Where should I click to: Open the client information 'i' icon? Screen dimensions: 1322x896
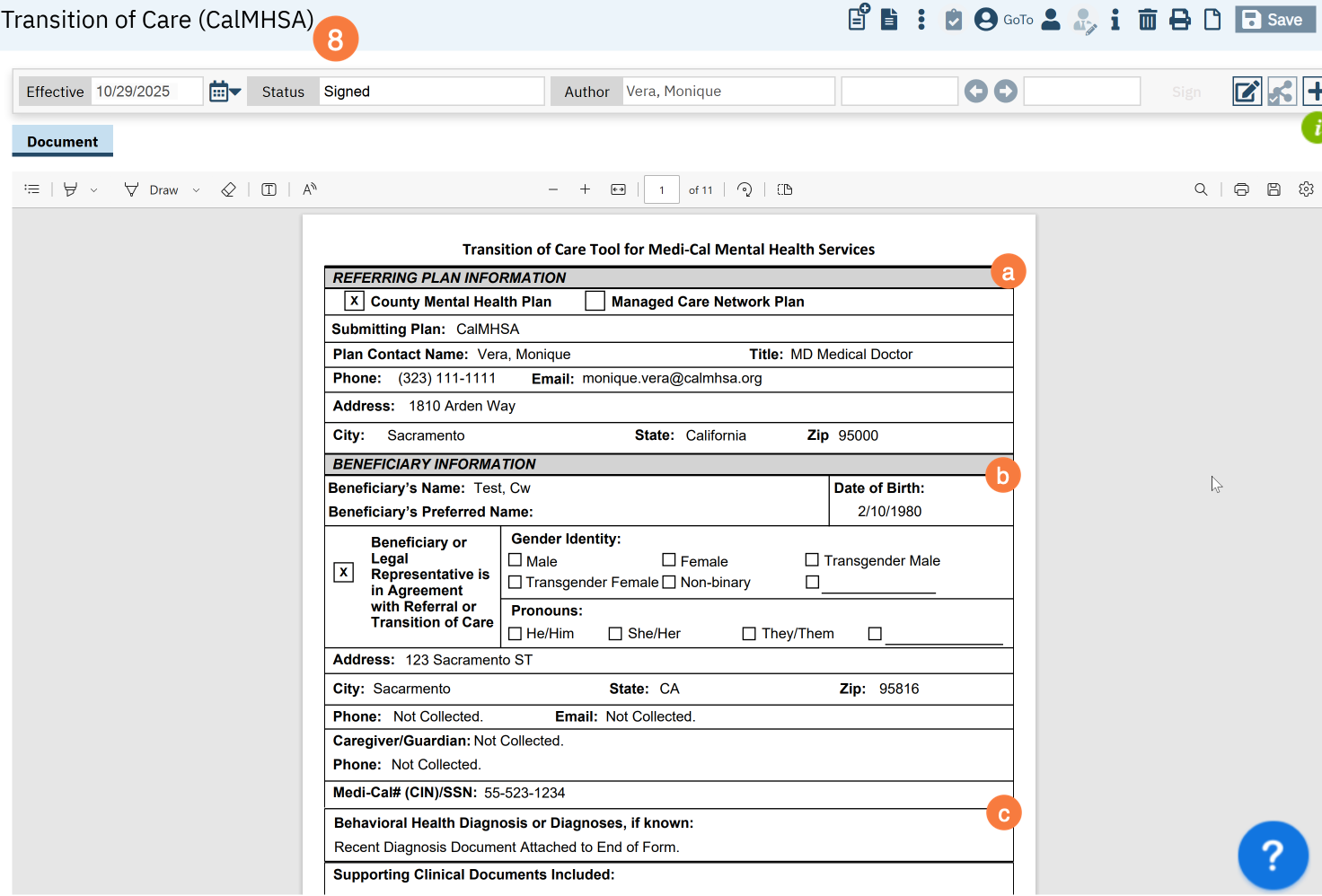[1115, 20]
